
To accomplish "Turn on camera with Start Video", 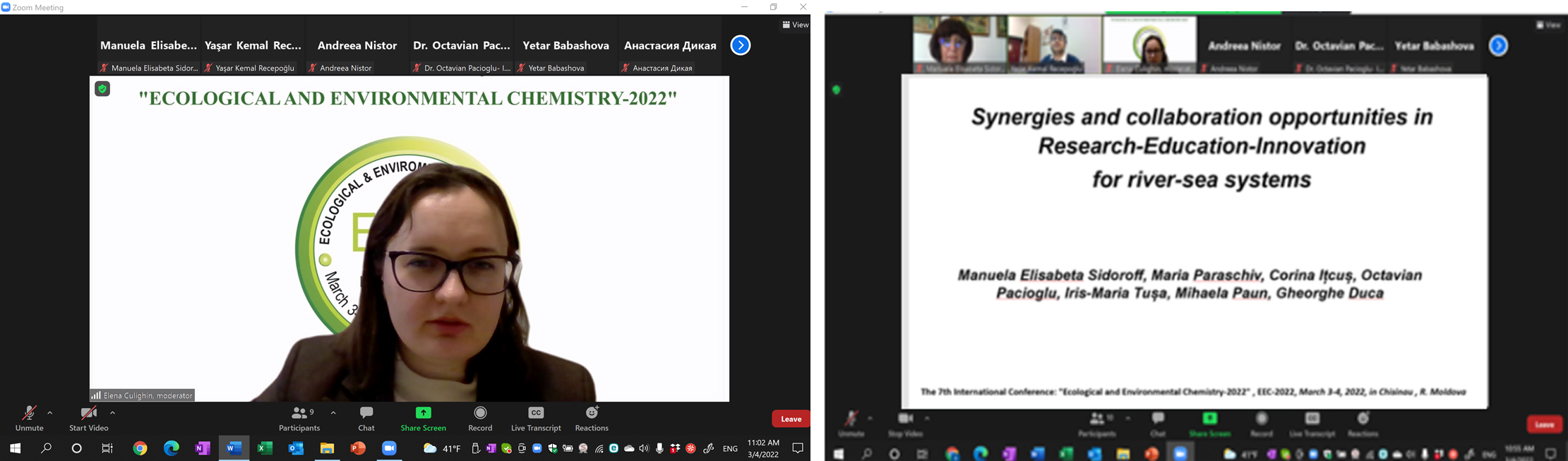I will coord(88,418).
